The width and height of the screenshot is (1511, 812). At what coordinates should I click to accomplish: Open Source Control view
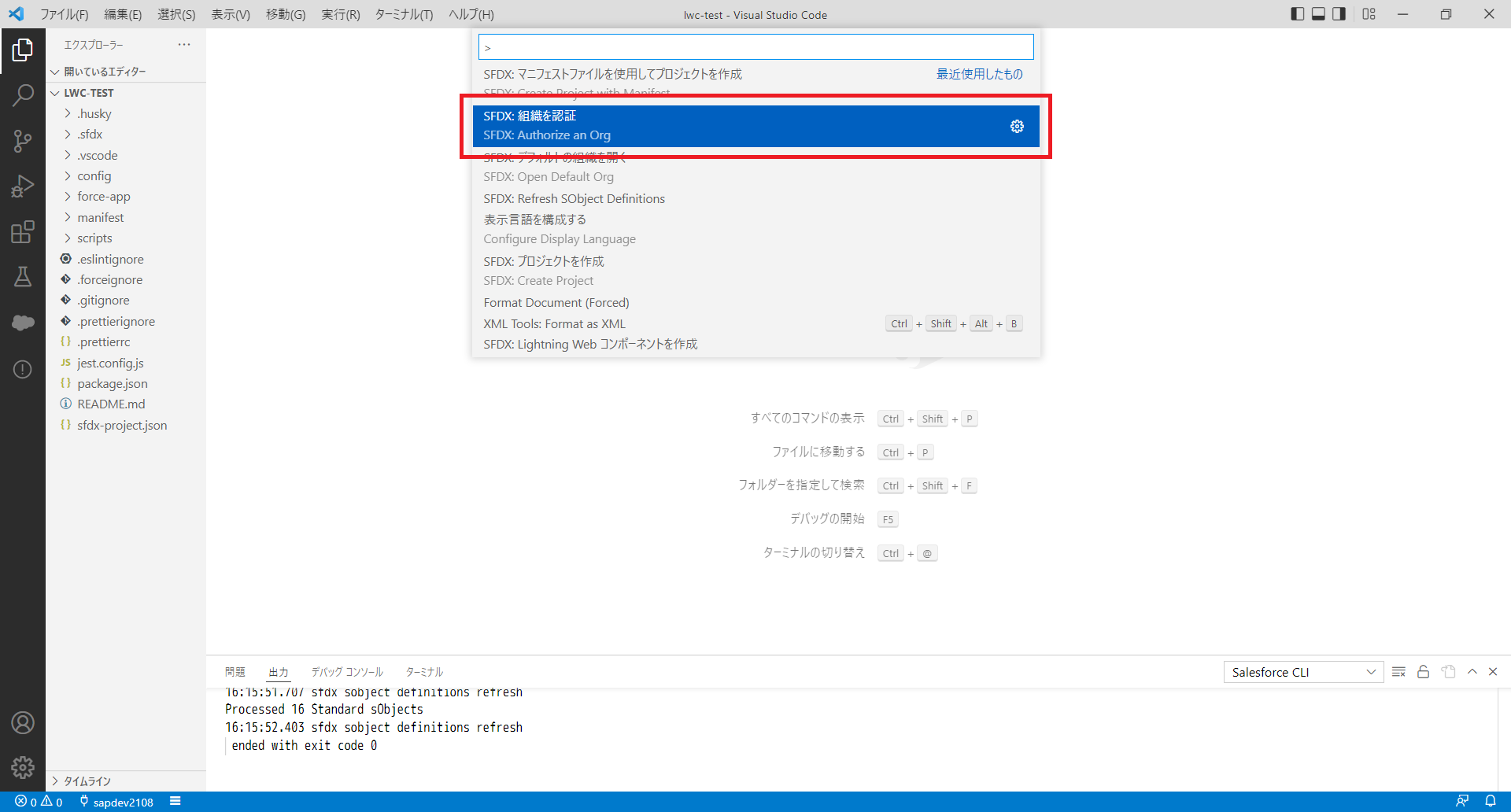click(23, 141)
